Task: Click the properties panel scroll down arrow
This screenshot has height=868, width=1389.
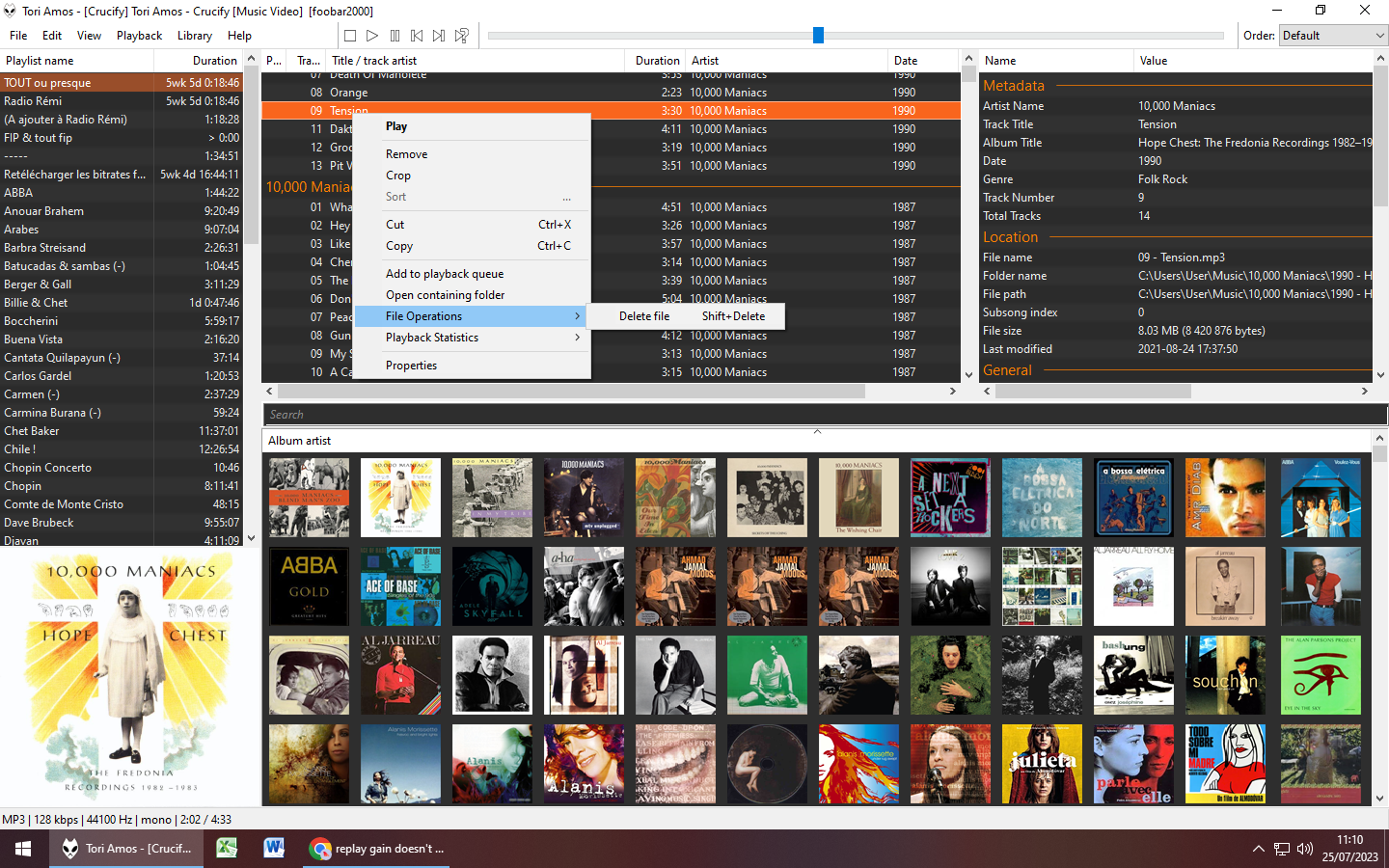Action: coord(1380,375)
